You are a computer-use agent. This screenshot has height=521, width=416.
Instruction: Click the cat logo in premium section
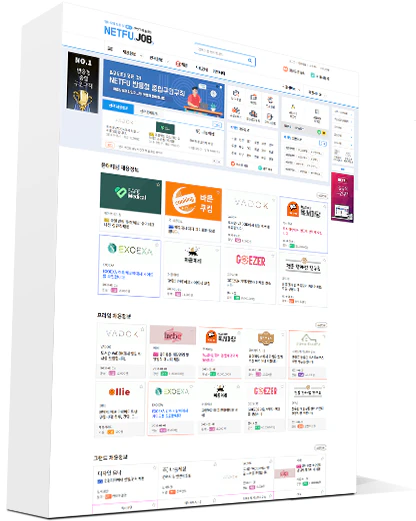220,391
